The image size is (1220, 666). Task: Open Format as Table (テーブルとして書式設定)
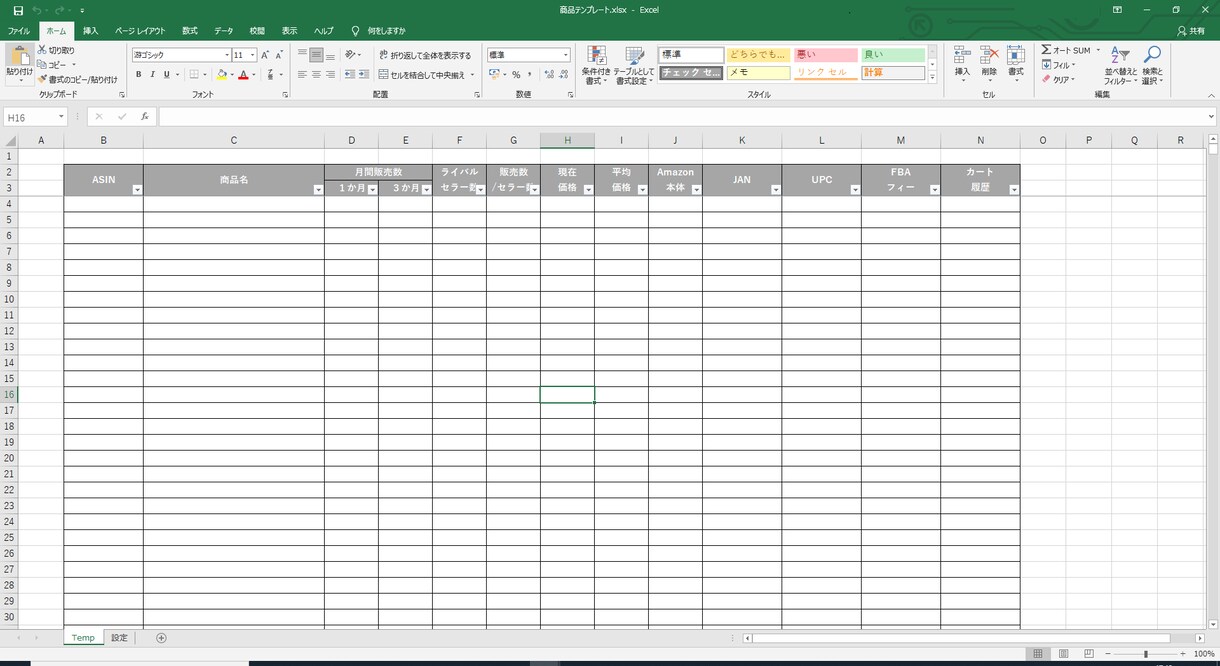(634, 65)
